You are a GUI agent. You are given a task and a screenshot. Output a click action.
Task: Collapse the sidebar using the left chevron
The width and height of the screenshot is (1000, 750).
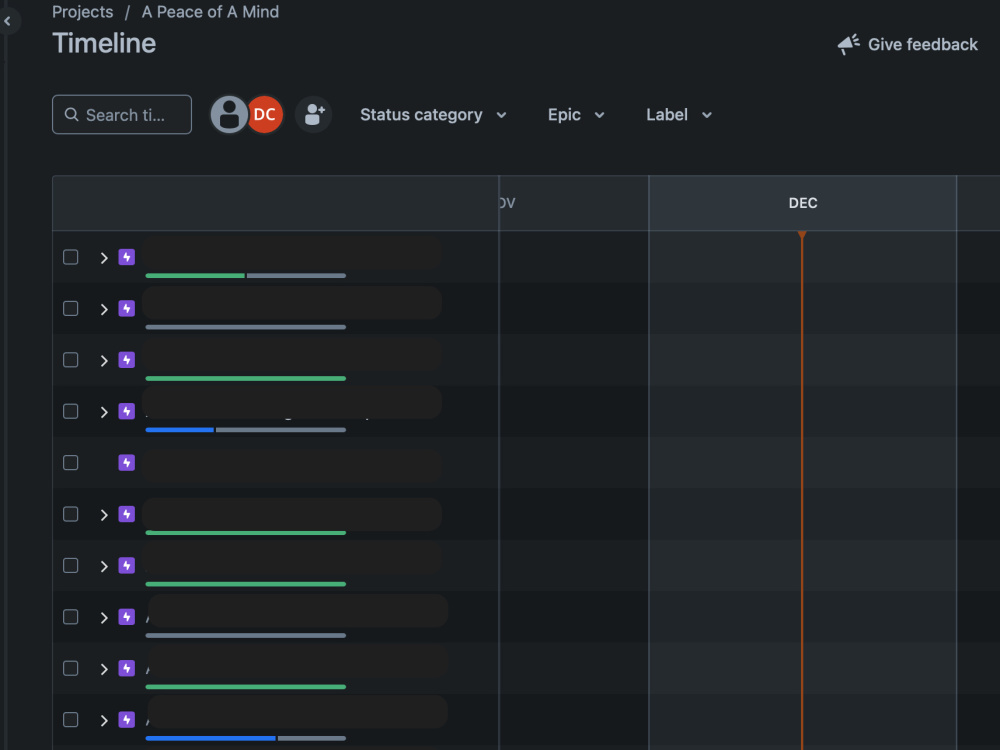pos(8,21)
